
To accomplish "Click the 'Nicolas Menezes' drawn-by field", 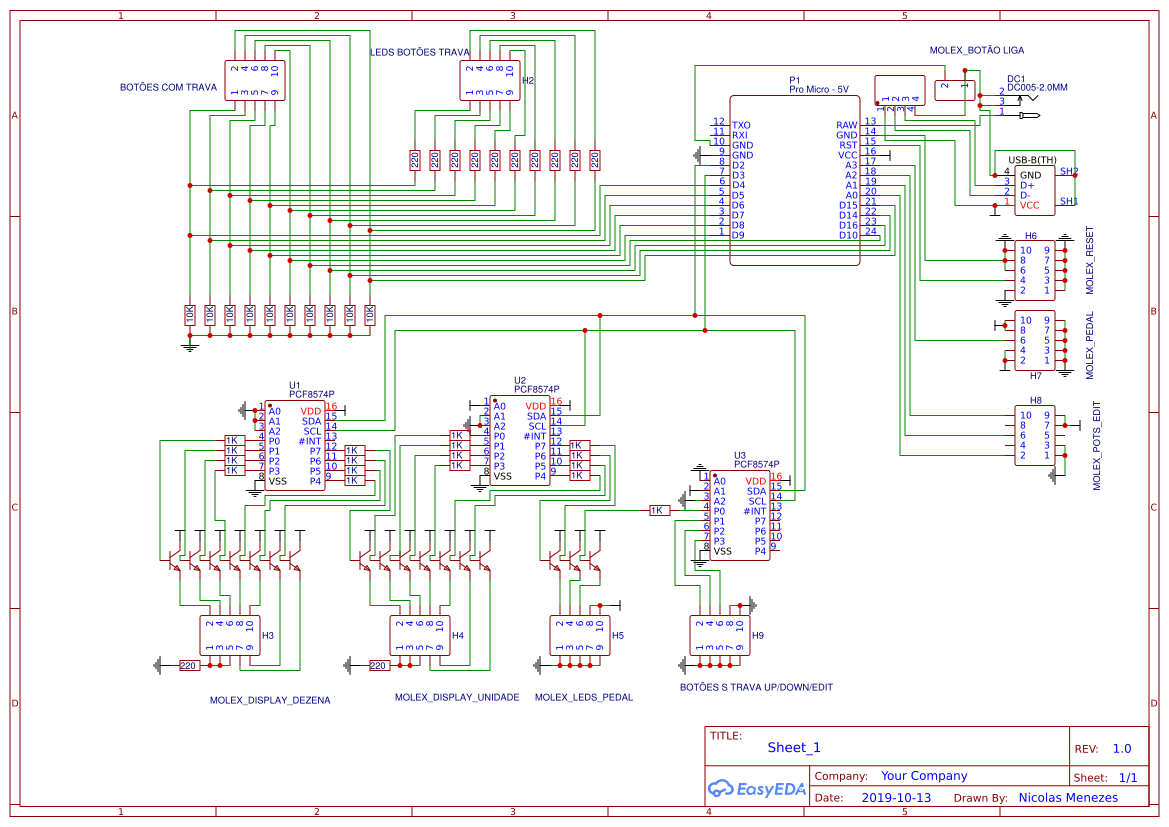I will (1068, 798).
